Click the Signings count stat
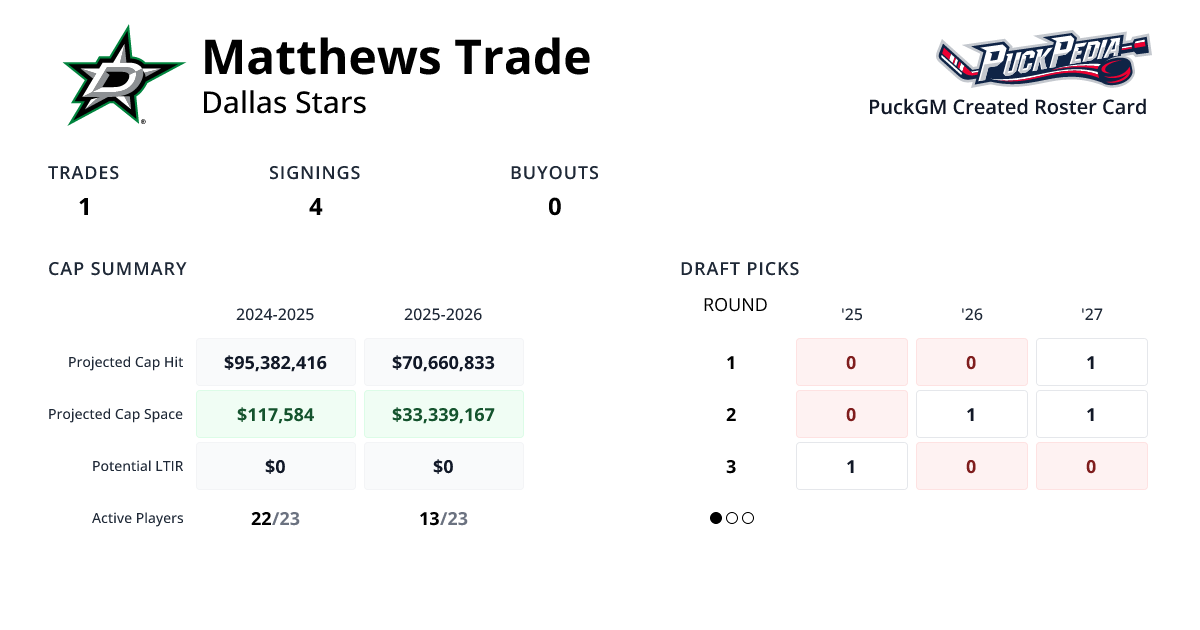 [x=315, y=206]
